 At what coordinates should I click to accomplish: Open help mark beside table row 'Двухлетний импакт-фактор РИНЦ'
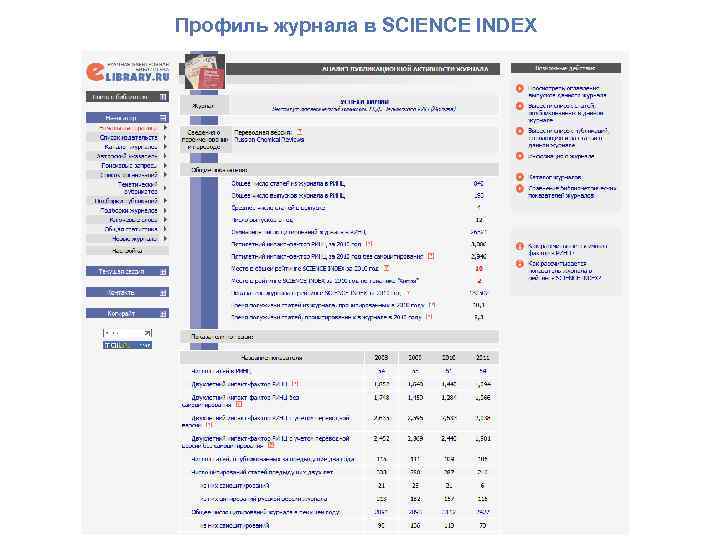coord(295,383)
